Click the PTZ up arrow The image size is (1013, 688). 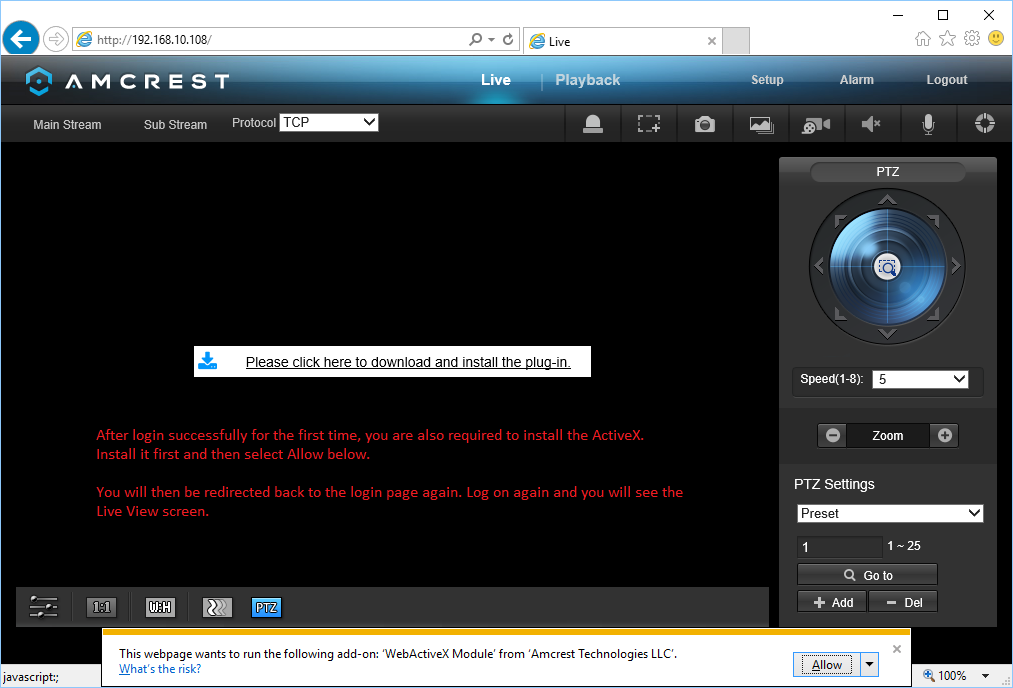887,201
